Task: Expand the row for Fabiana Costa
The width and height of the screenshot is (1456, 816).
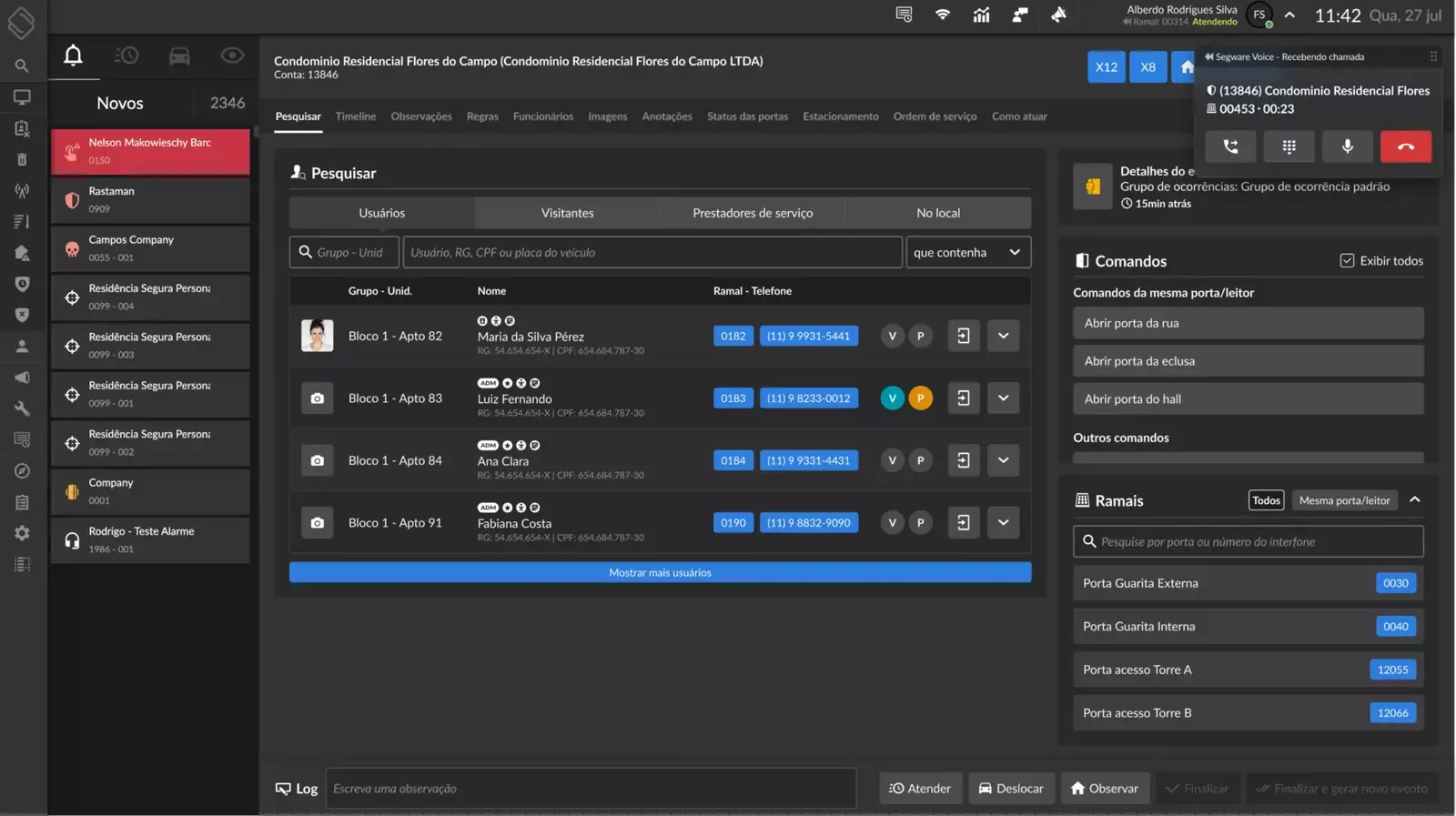Action: pos(1003,523)
